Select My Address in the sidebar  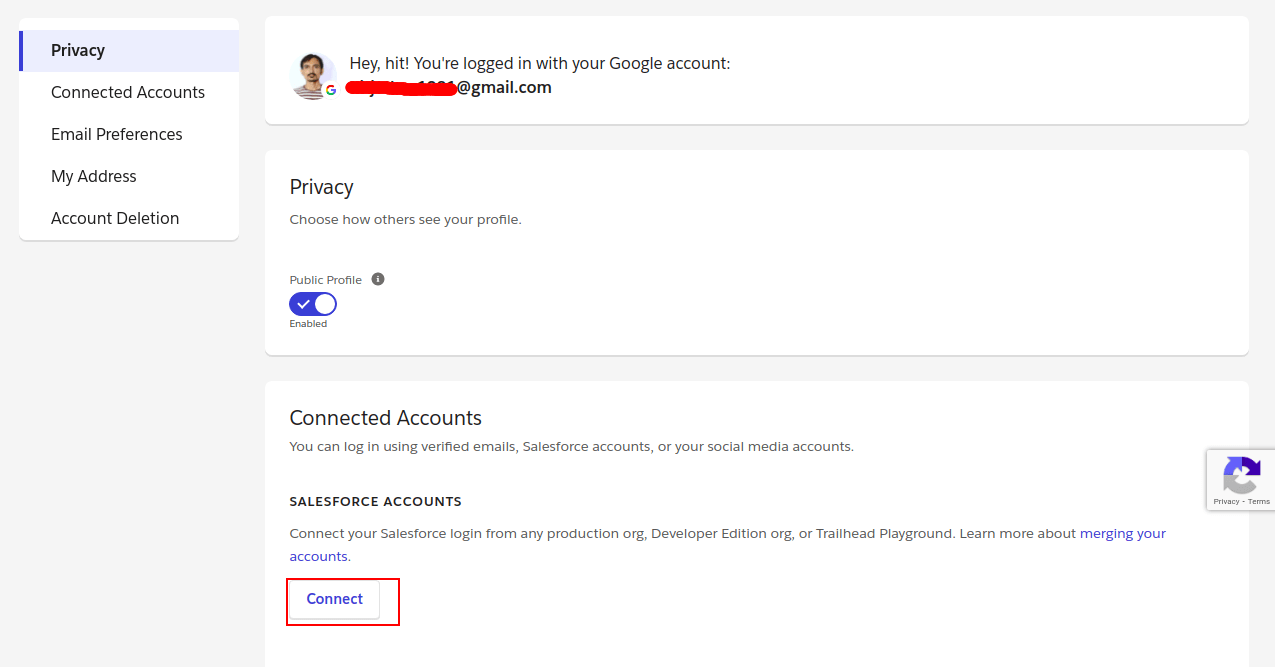(x=93, y=176)
